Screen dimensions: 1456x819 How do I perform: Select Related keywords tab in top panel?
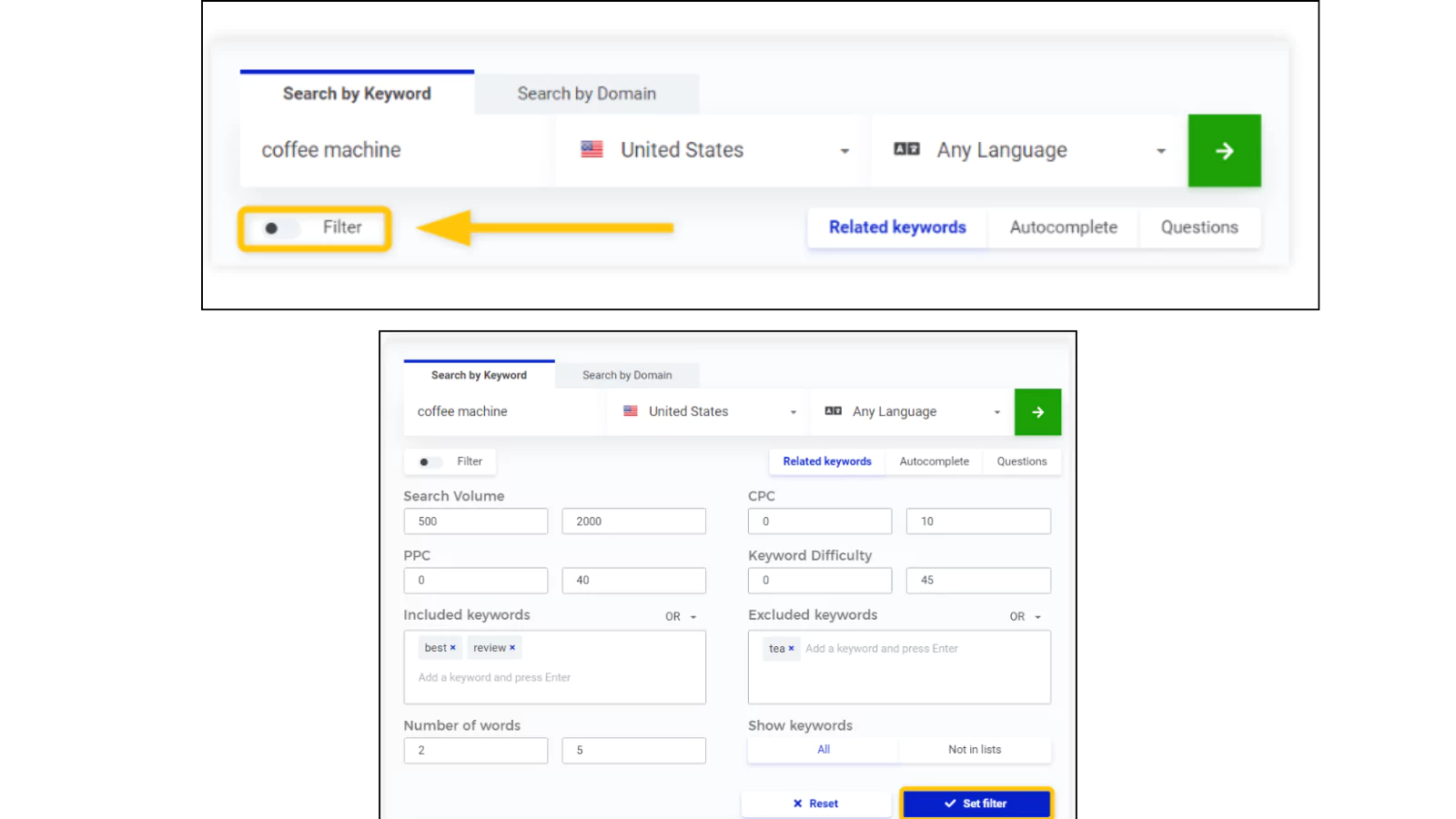897,227
